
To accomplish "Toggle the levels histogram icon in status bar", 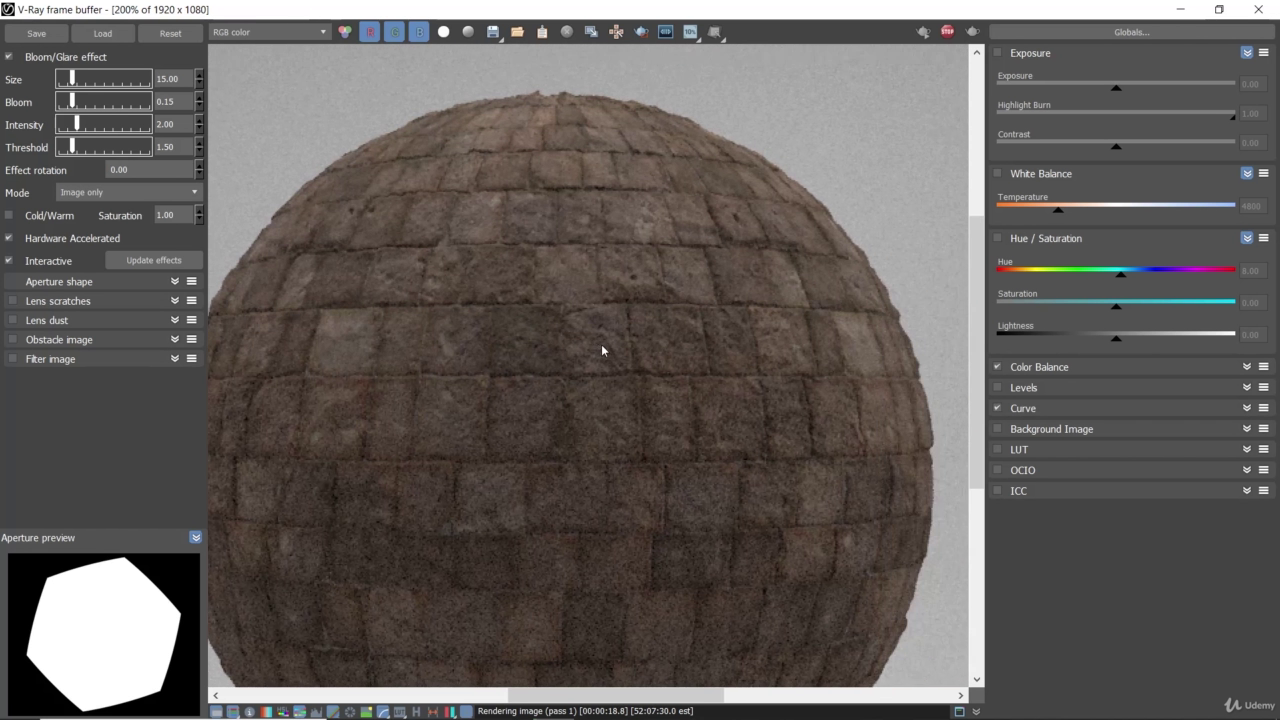I will coord(316,712).
